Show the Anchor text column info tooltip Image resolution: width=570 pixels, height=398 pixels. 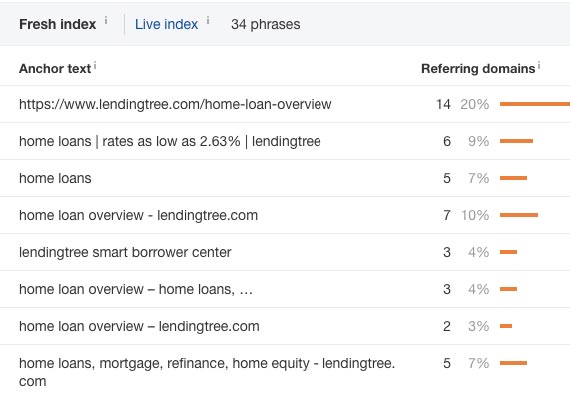pos(95,65)
